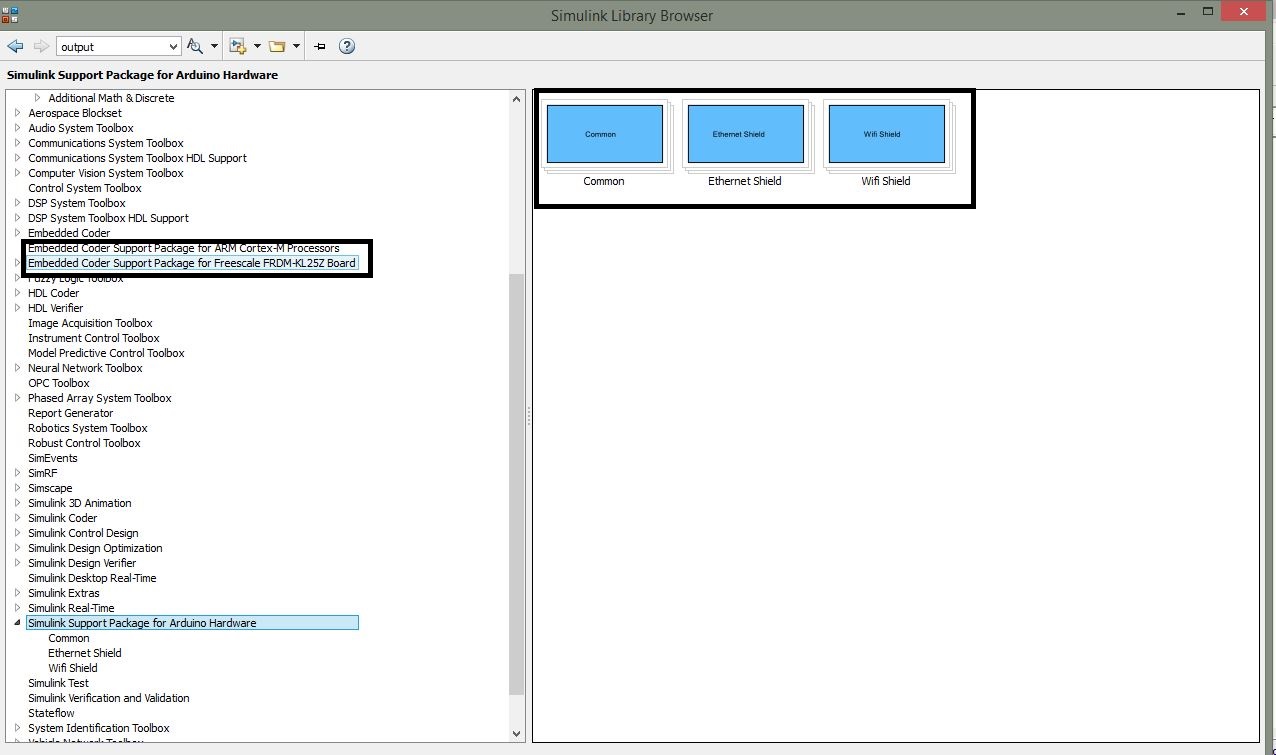Expand the Audio System Toolbox node arrow
Image resolution: width=1276 pixels, height=755 pixels.
[18, 128]
